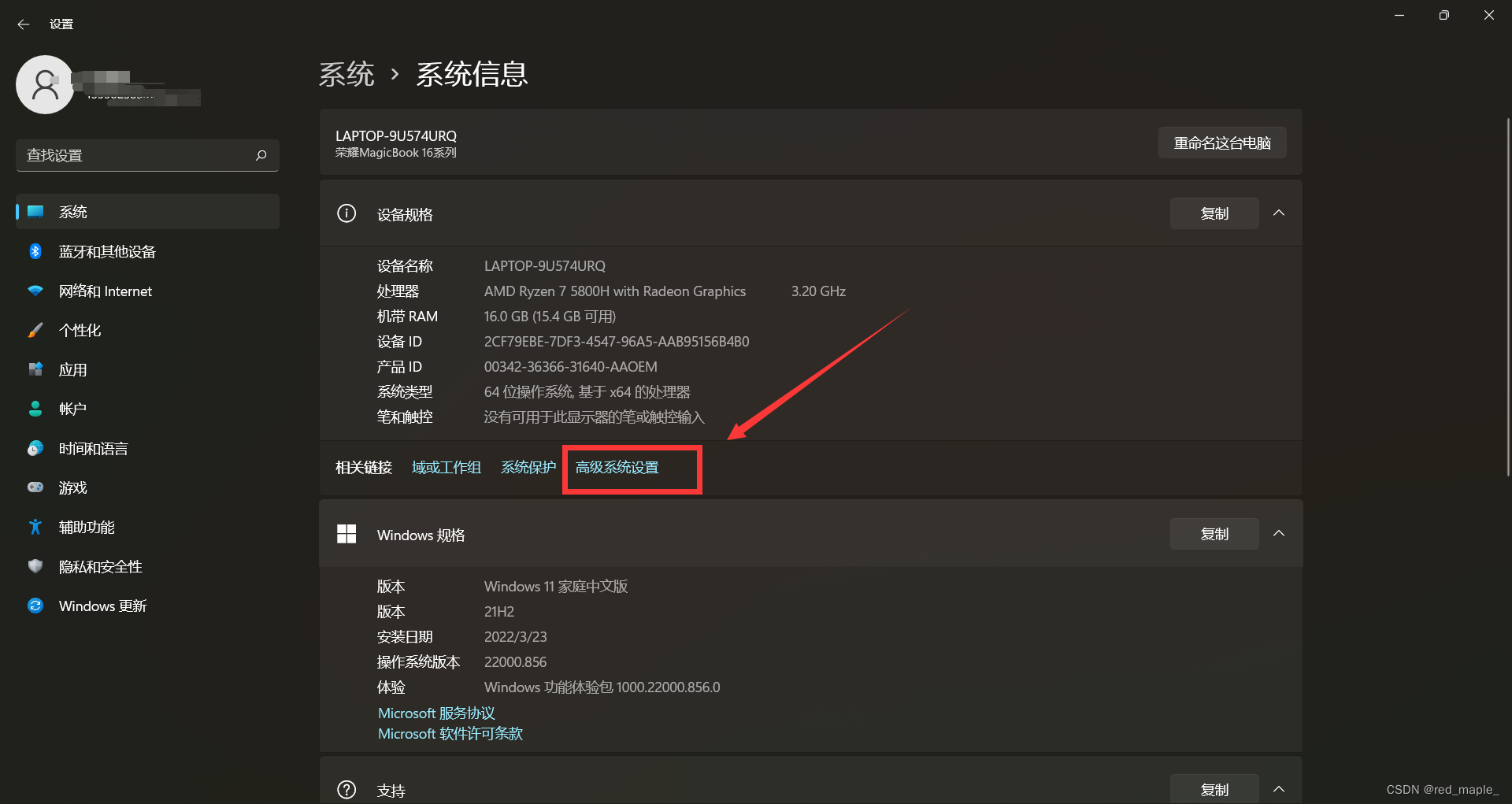The height and width of the screenshot is (804, 1512).
Task: Open 高级系统设置 link
Action: [x=617, y=468]
